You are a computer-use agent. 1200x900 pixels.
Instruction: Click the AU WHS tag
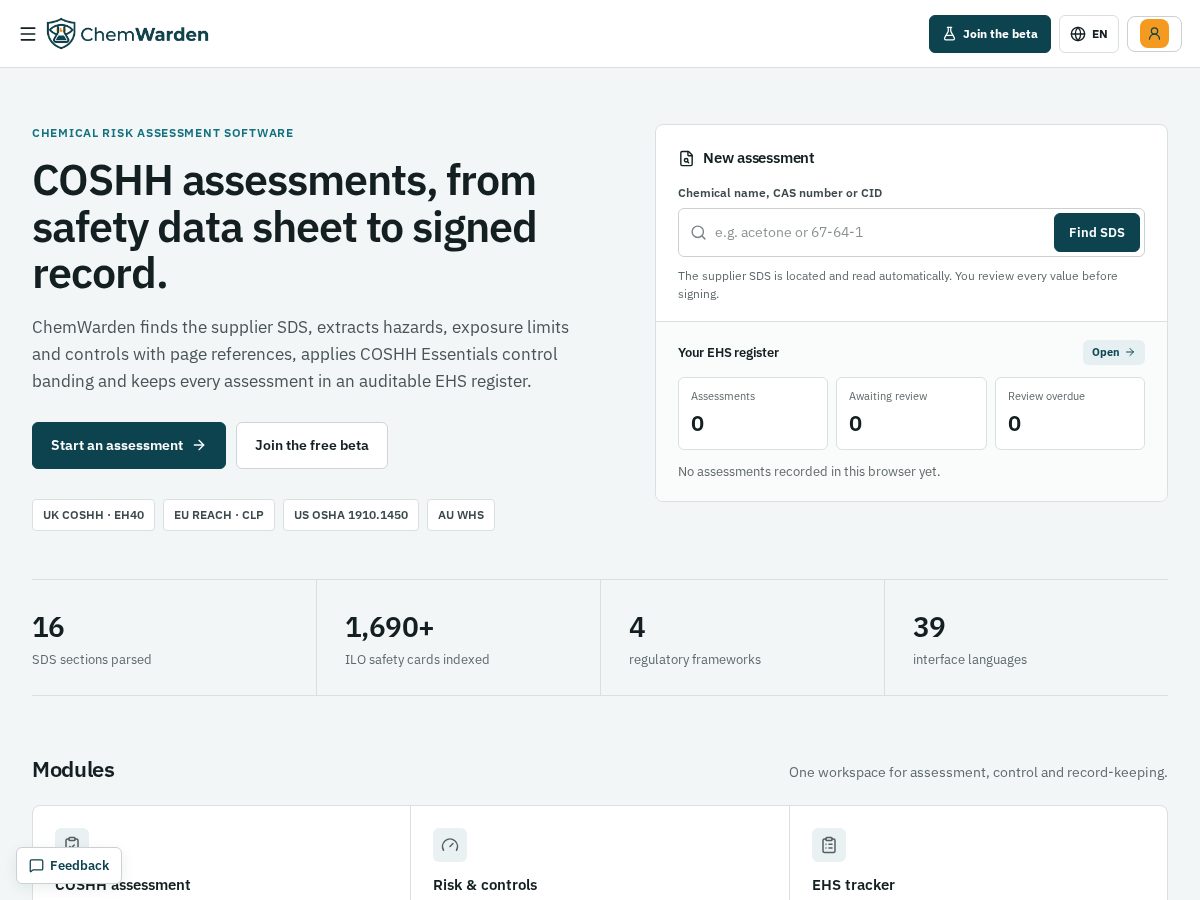tap(461, 515)
